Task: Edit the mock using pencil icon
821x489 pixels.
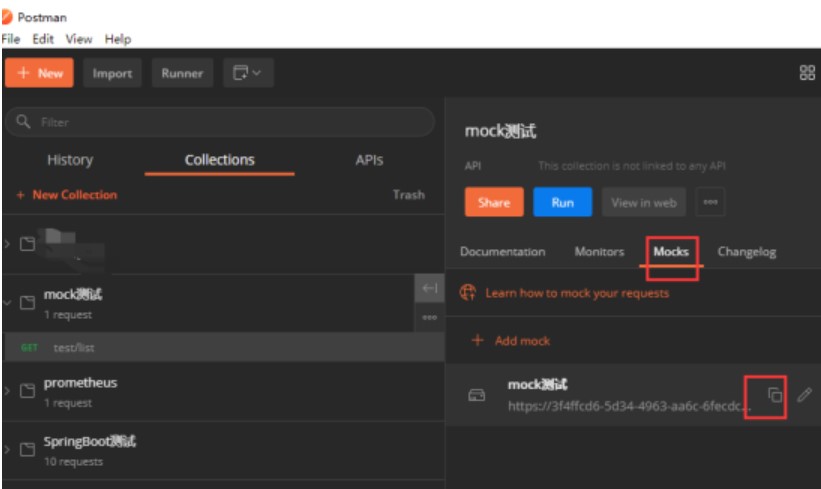Action: (804, 395)
